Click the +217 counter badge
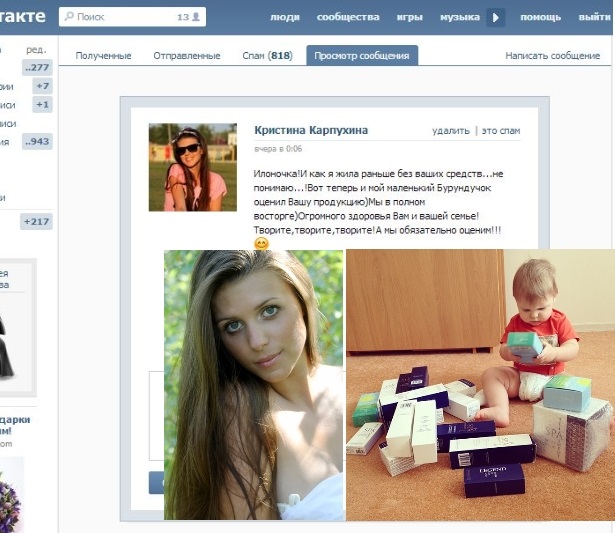The height and width of the screenshot is (533, 615). point(36,221)
